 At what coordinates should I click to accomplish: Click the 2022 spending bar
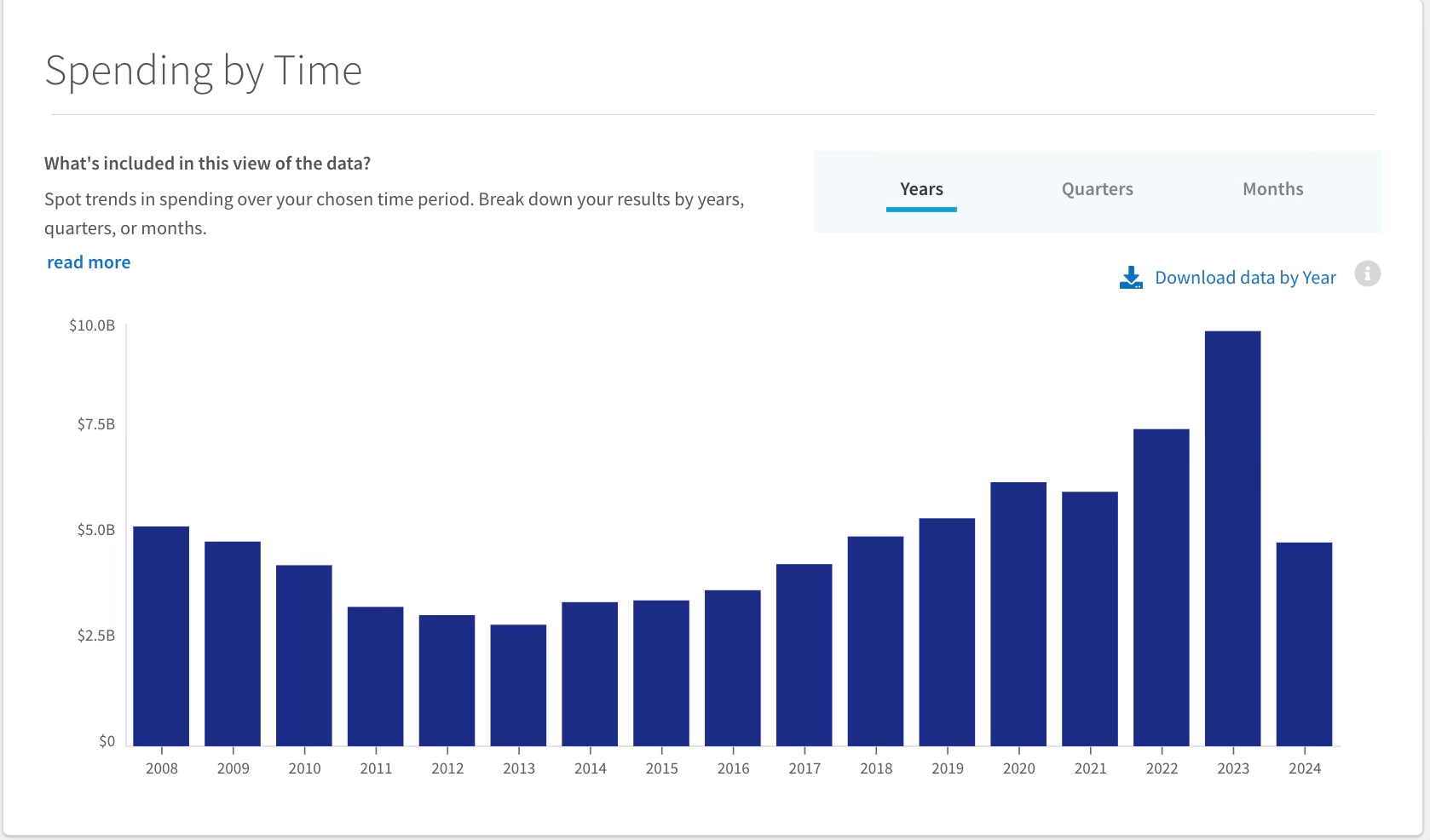pyautogui.click(x=1161, y=588)
